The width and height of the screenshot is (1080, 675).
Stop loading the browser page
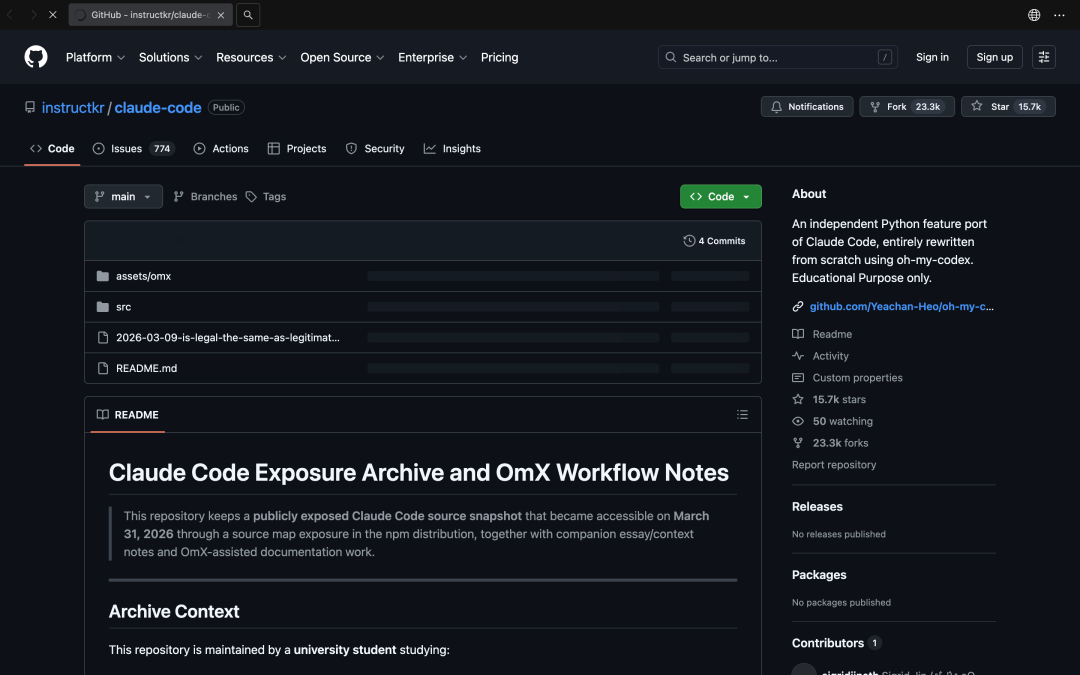pos(53,15)
